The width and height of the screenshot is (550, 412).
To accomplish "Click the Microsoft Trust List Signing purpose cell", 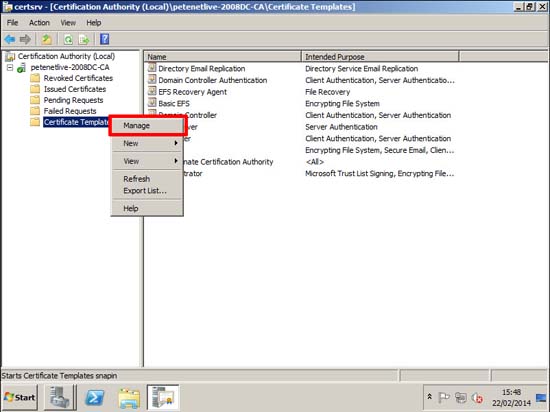I will pos(380,173).
